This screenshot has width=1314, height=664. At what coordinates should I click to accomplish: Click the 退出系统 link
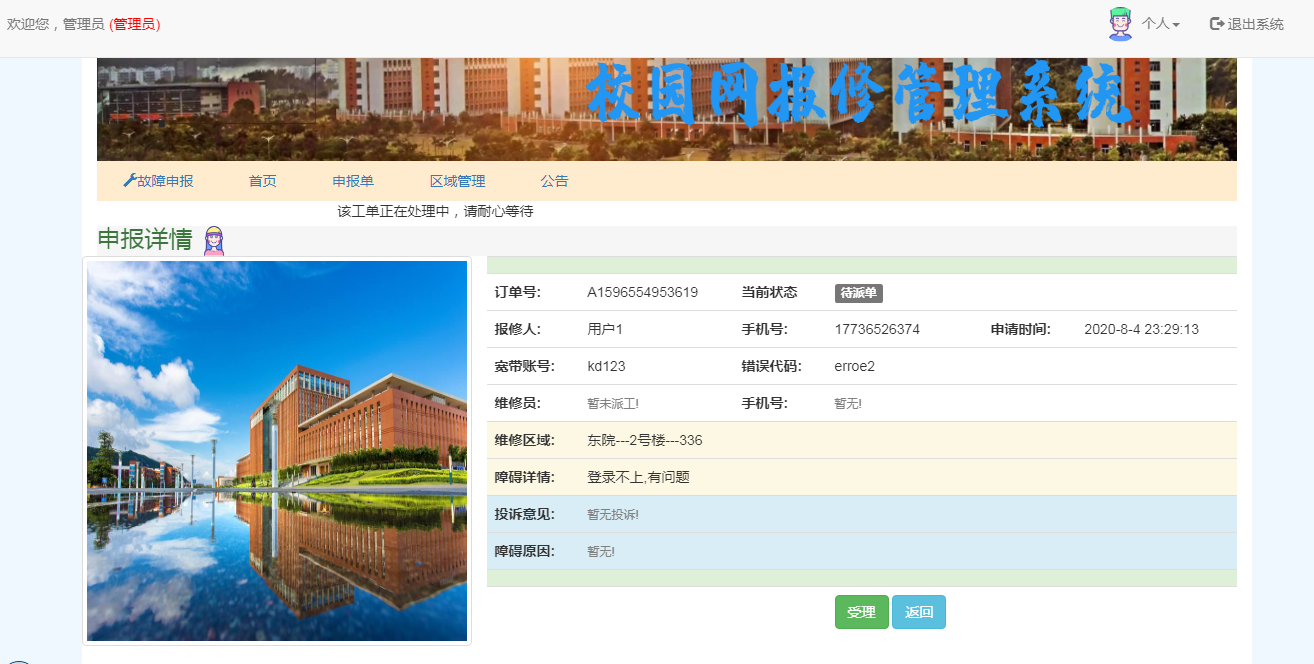point(1255,24)
